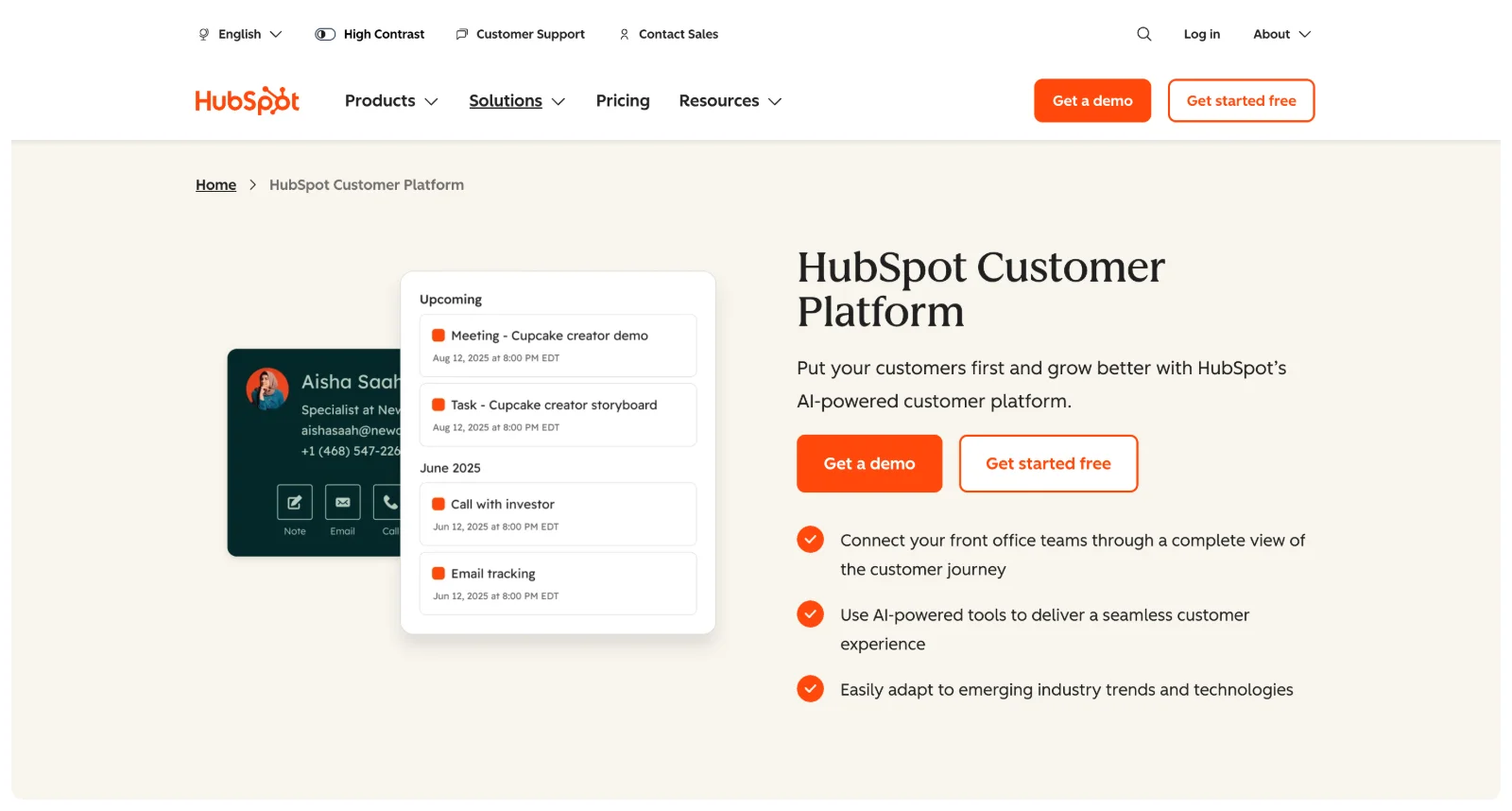Click the Email icon on contact card

[x=343, y=502]
